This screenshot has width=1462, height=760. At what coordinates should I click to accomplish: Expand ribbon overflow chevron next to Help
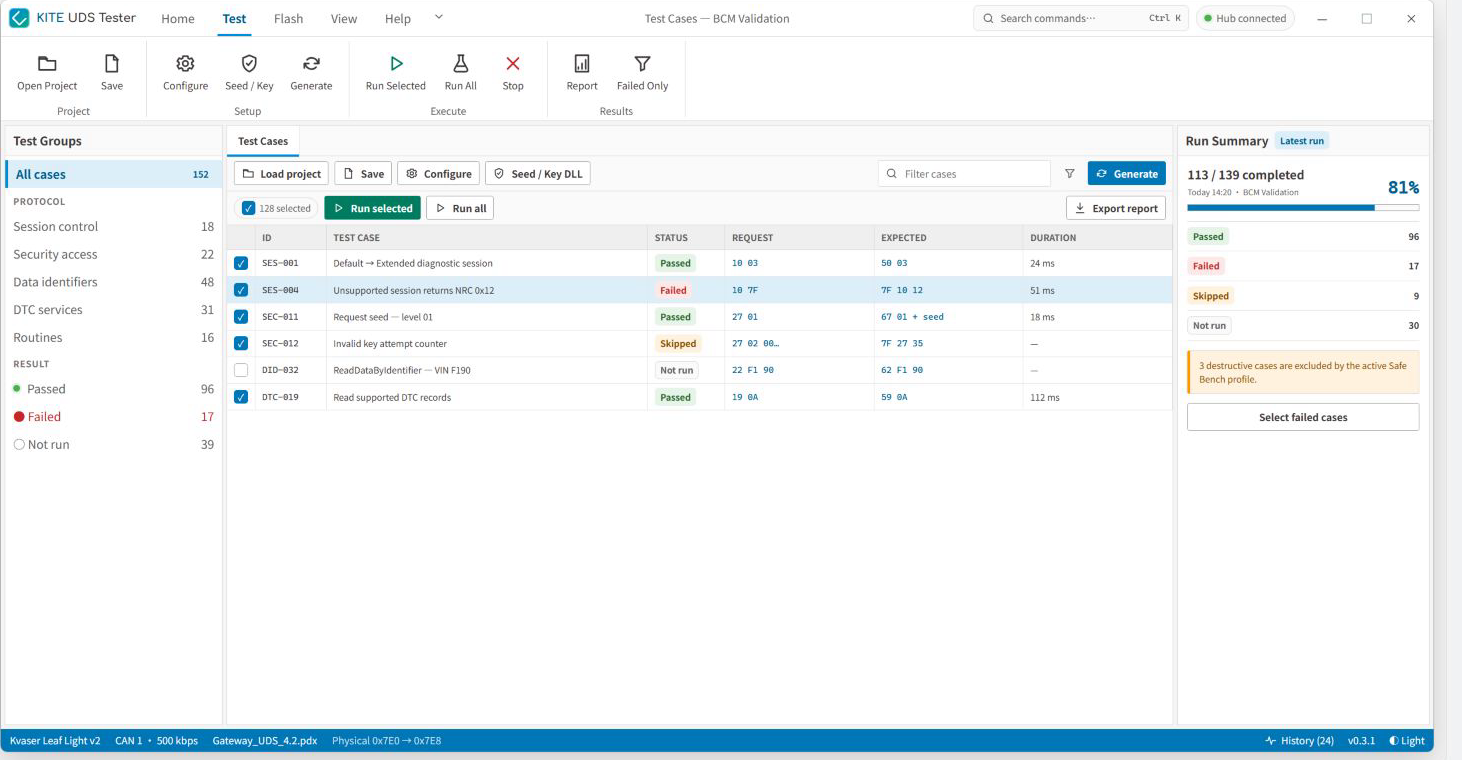coord(438,17)
